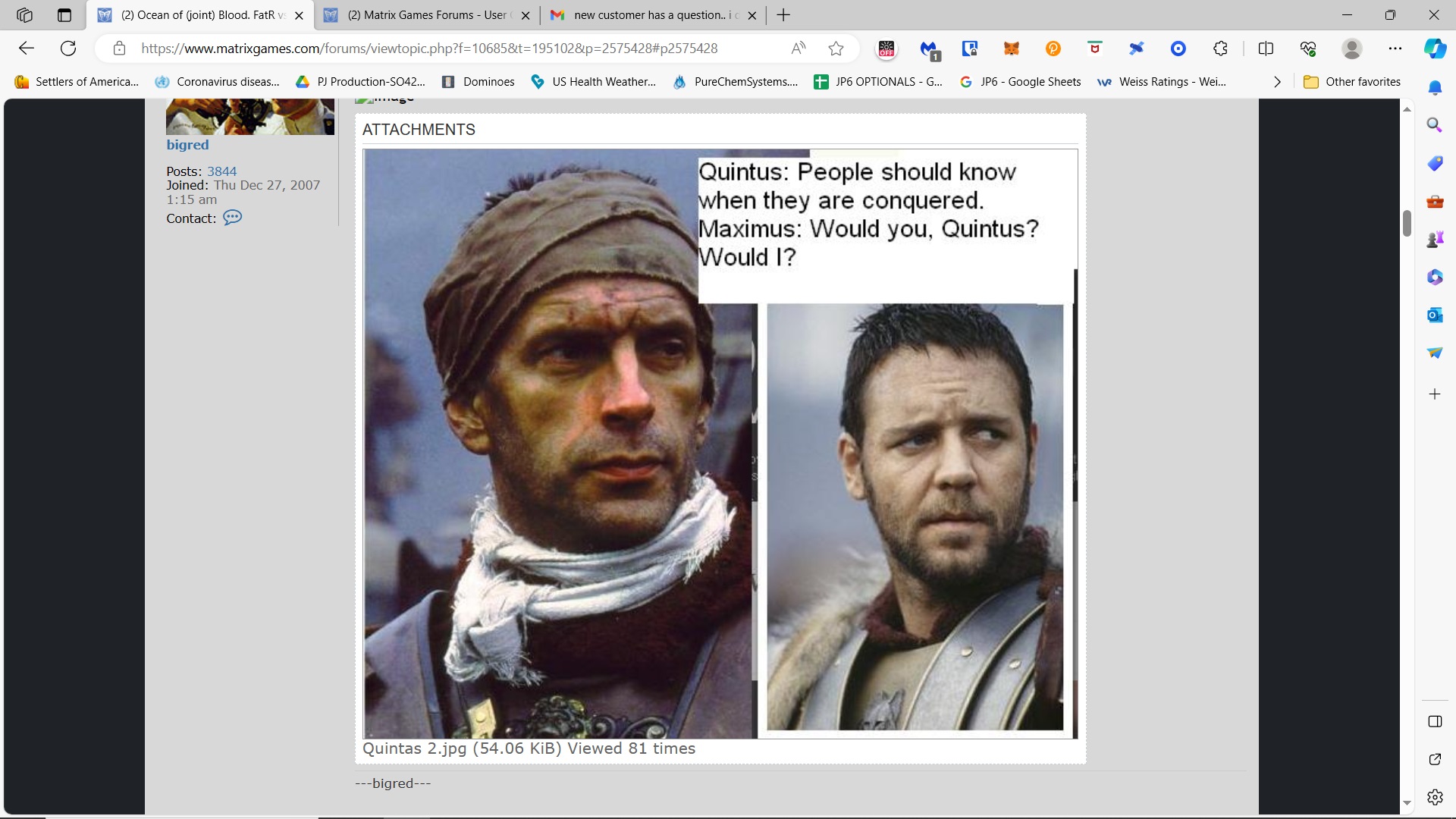This screenshot has width=1456, height=819.
Task: Open sidebar Search magnifier
Action: pyautogui.click(x=1435, y=125)
